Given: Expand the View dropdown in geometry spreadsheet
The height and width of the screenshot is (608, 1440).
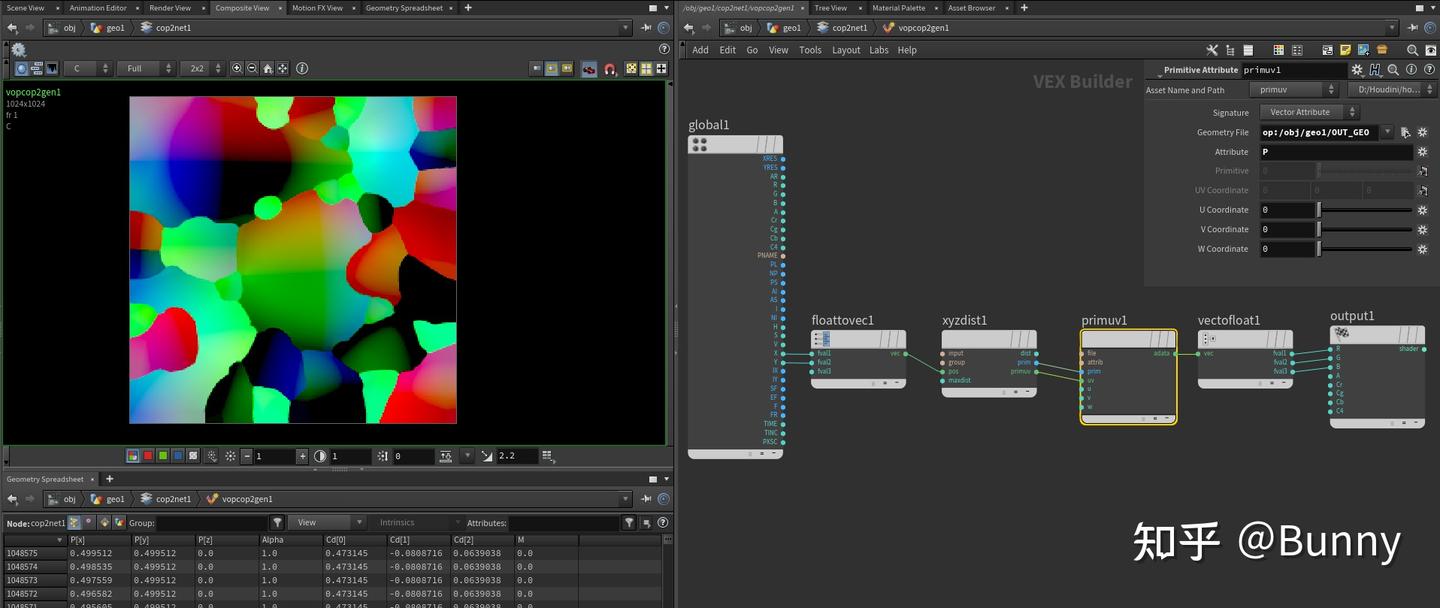Looking at the screenshot, I should pyautogui.click(x=326, y=522).
